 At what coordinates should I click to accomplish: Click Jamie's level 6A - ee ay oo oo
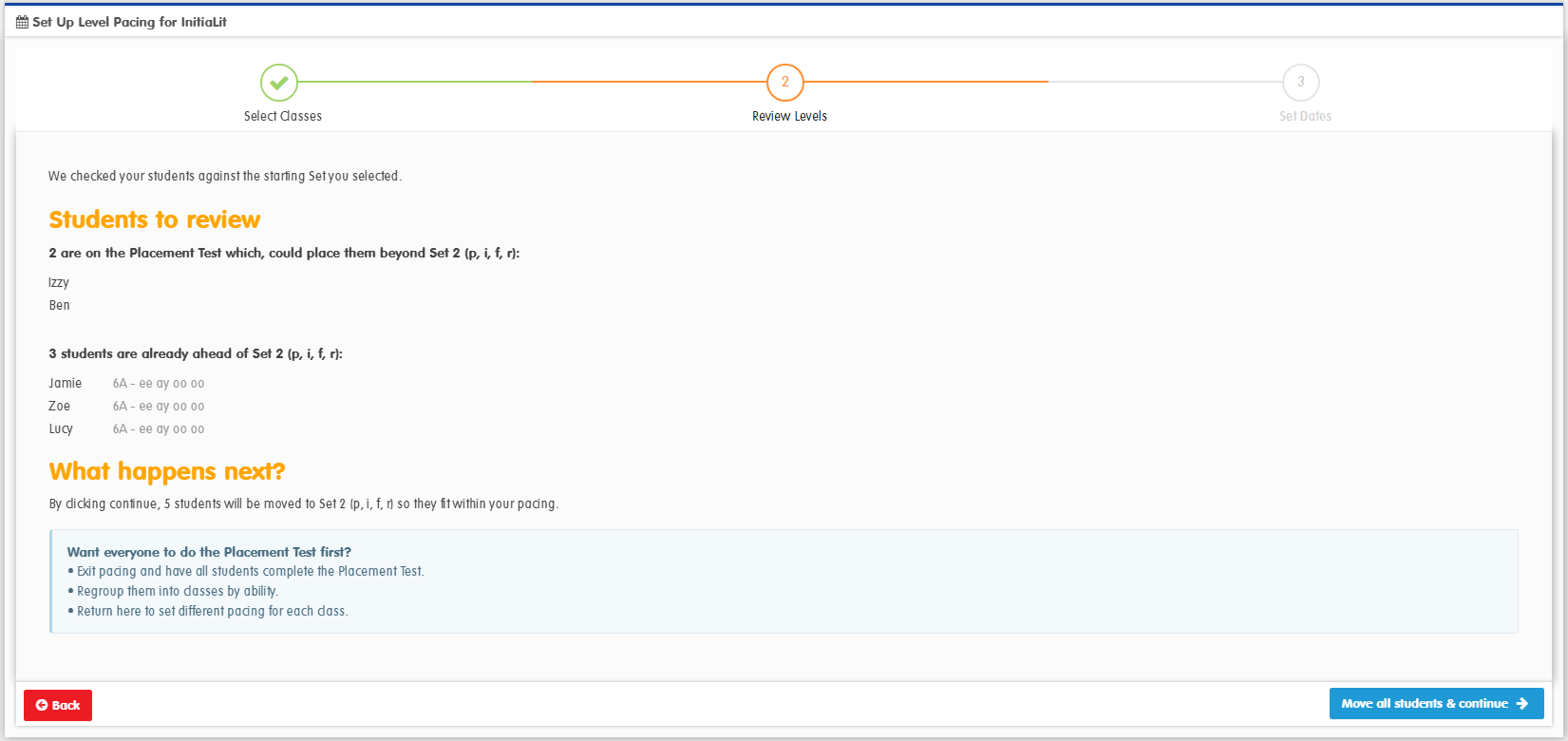[x=159, y=384]
